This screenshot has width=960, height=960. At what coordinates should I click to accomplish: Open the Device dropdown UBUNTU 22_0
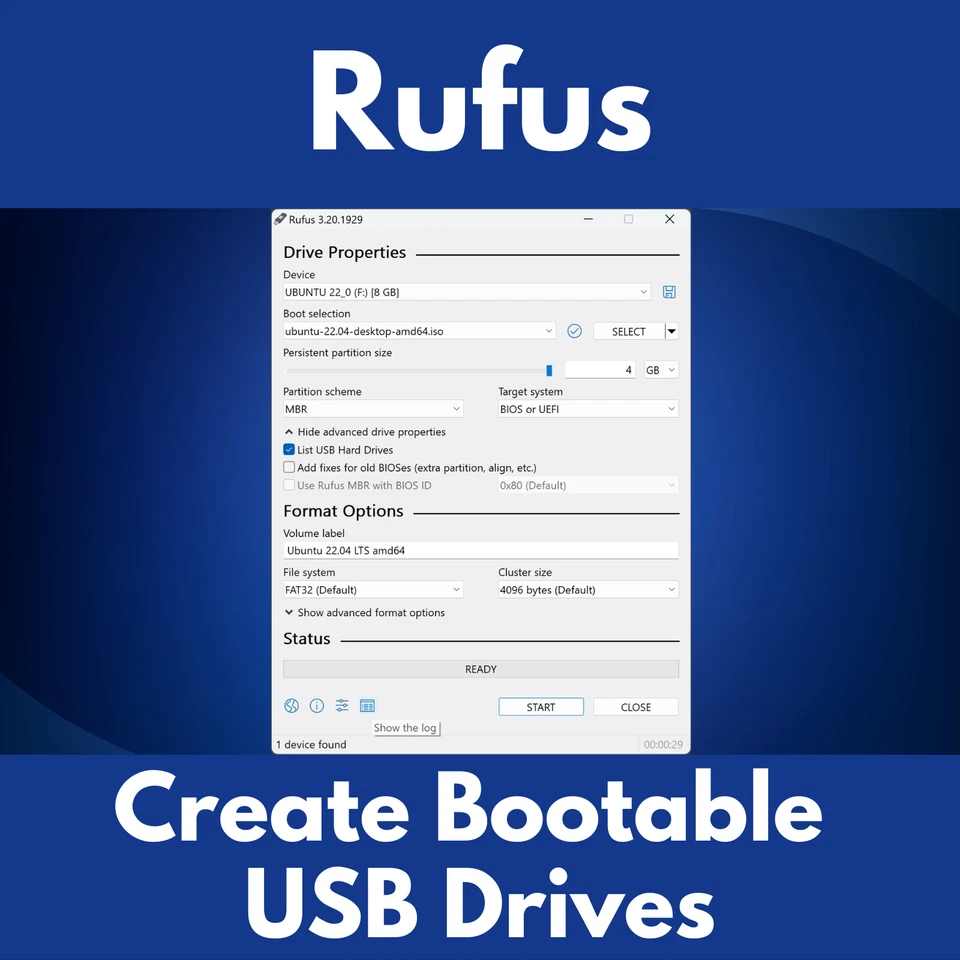(x=467, y=292)
